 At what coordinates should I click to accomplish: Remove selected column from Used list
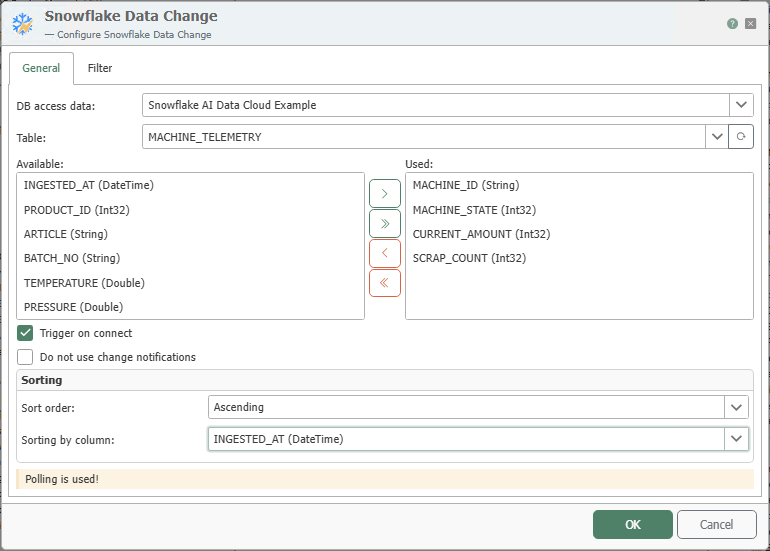385,253
